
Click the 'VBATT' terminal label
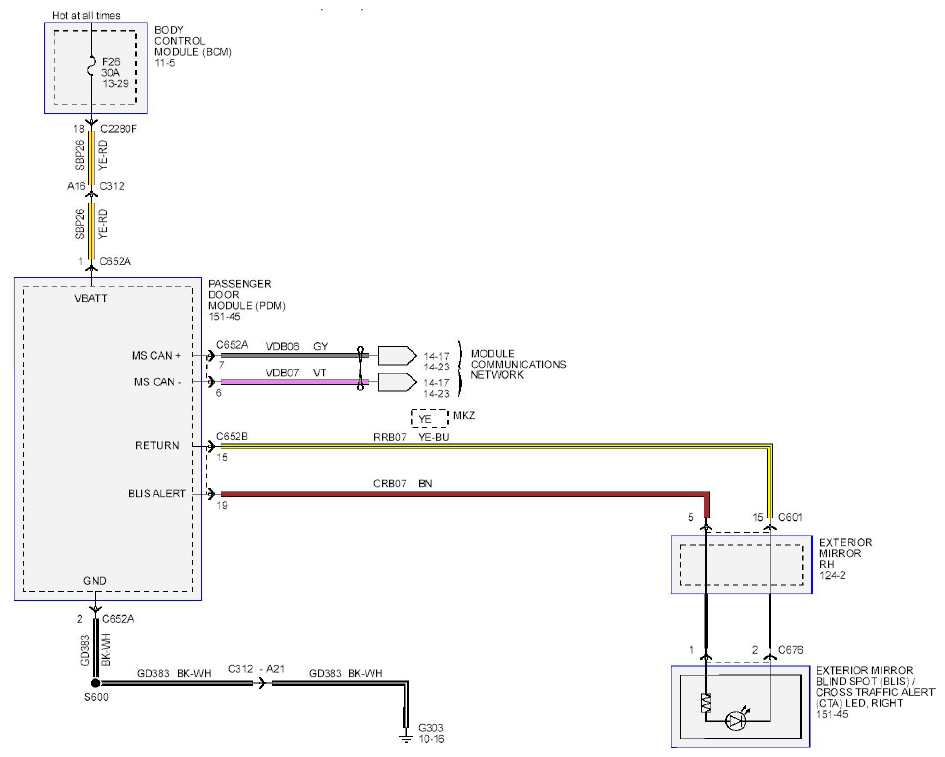pyautogui.click(x=91, y=298)
